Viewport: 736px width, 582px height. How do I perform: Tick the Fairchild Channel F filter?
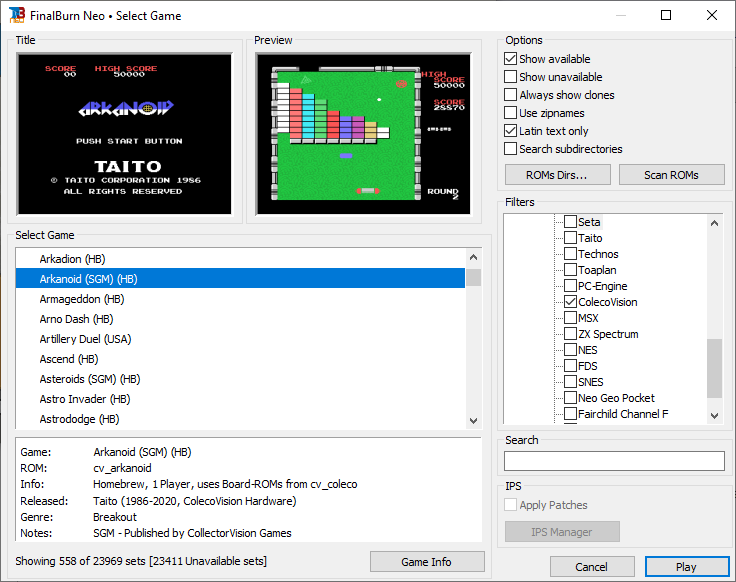click(x=570, y=414)
